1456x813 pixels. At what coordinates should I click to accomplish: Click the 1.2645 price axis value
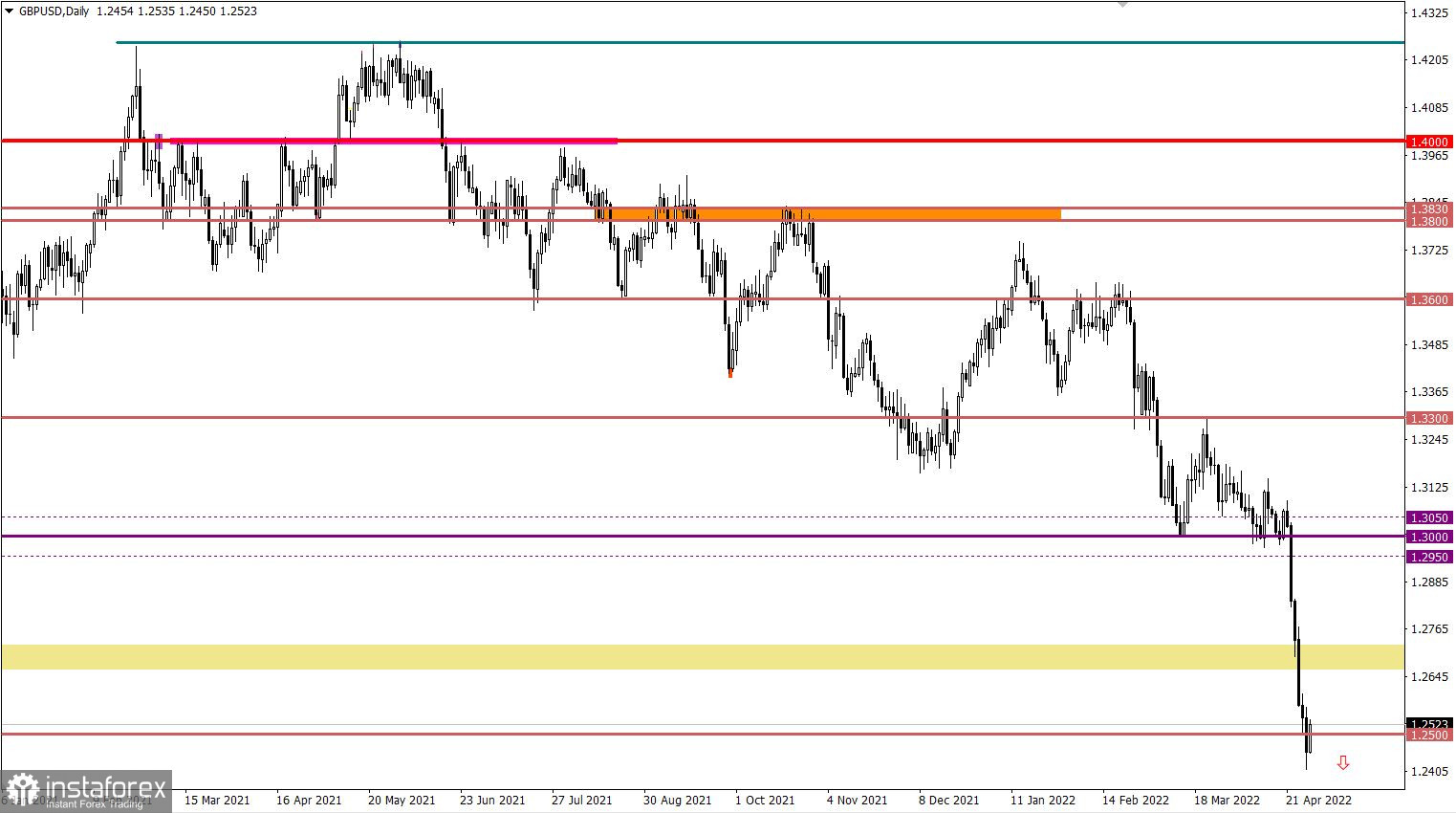(x=1429, y=677)
